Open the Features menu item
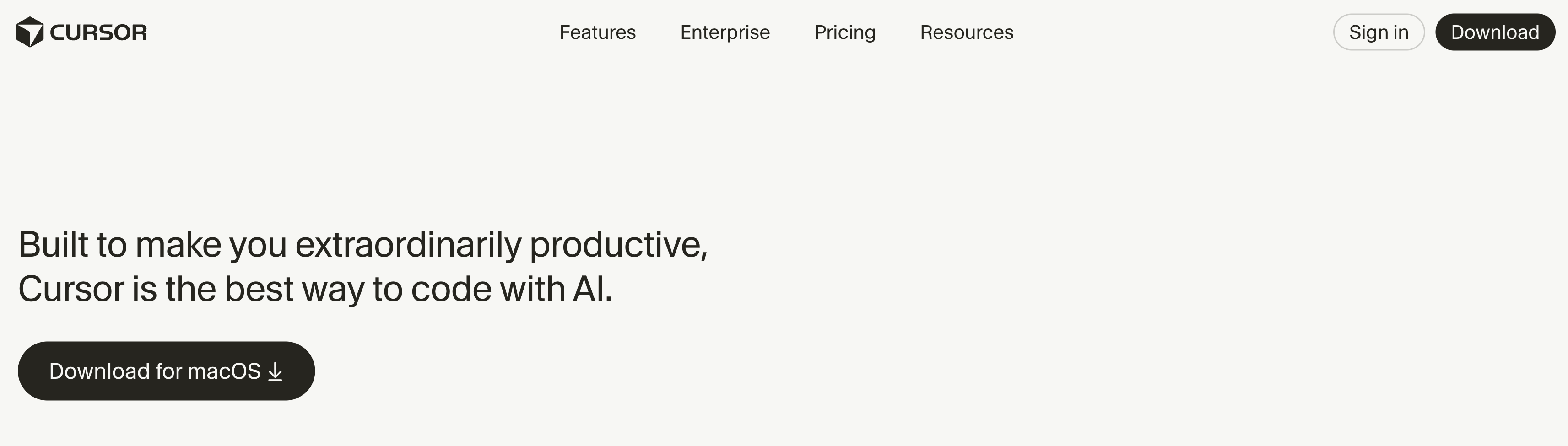The image size is (1568, 446). (597, 32)
